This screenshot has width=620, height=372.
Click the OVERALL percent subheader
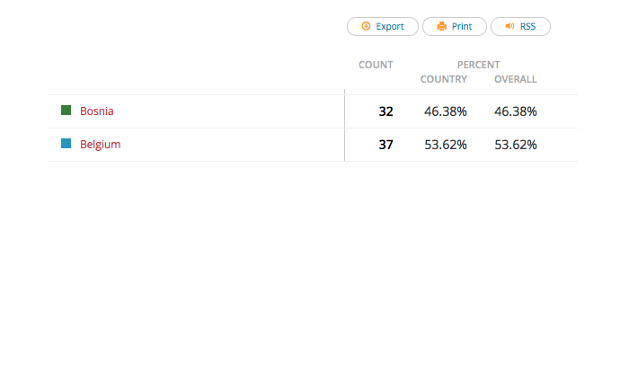coord(516,79)
